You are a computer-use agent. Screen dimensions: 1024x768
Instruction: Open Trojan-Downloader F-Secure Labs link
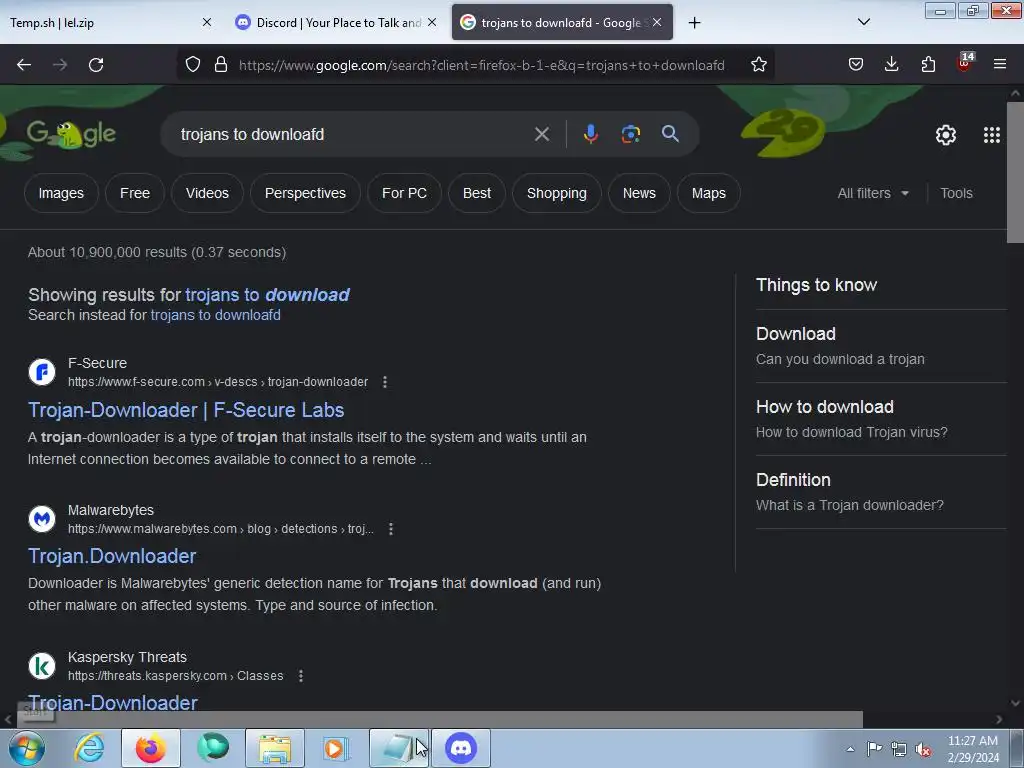pyautogui.click(x=186, y=410)
